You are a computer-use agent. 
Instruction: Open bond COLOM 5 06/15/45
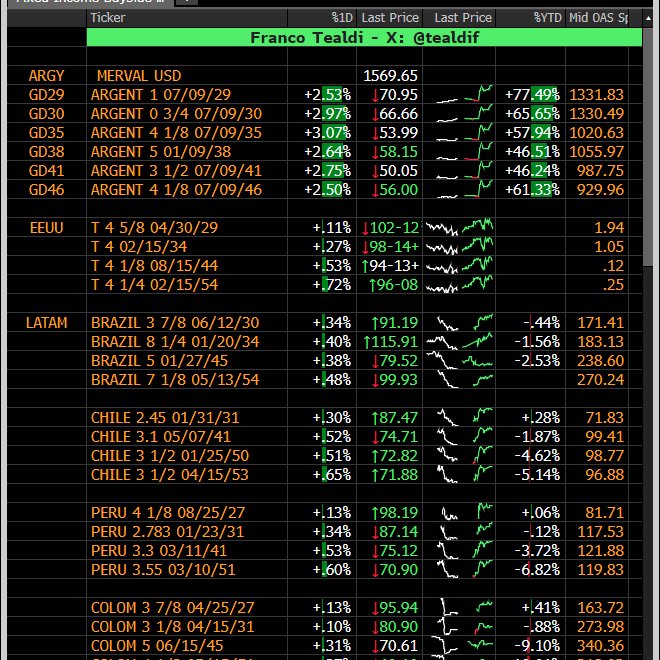click(x=157, y=645)
